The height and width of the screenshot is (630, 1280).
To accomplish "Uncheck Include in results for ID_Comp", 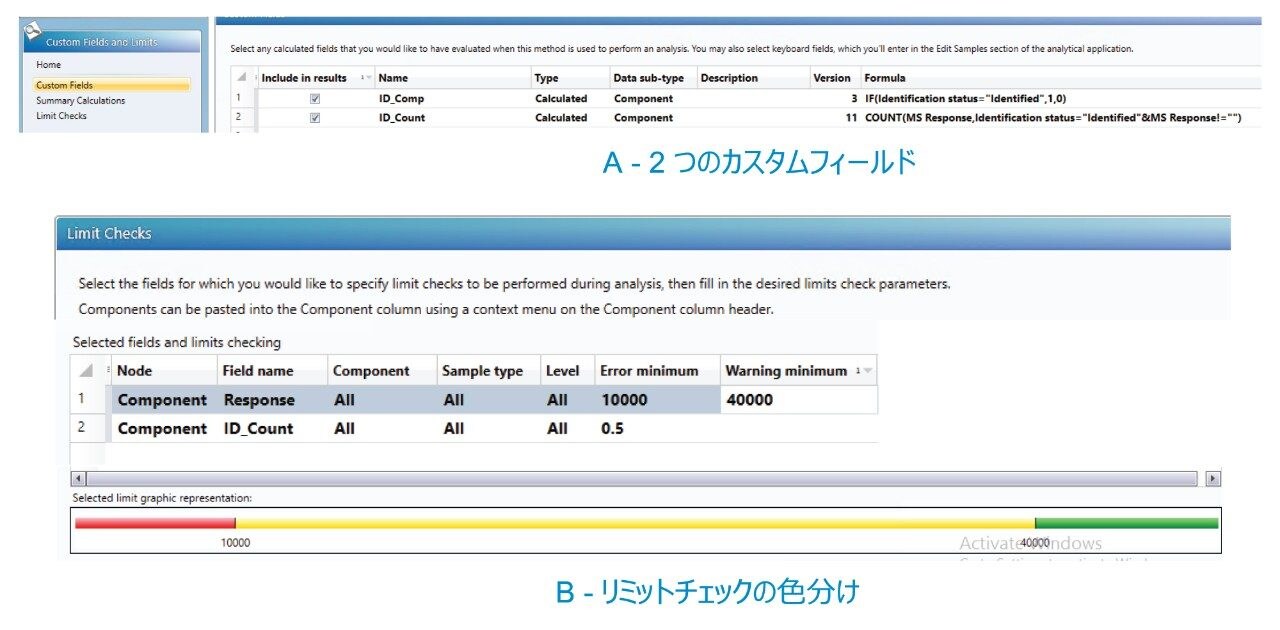I will point(315,99).
